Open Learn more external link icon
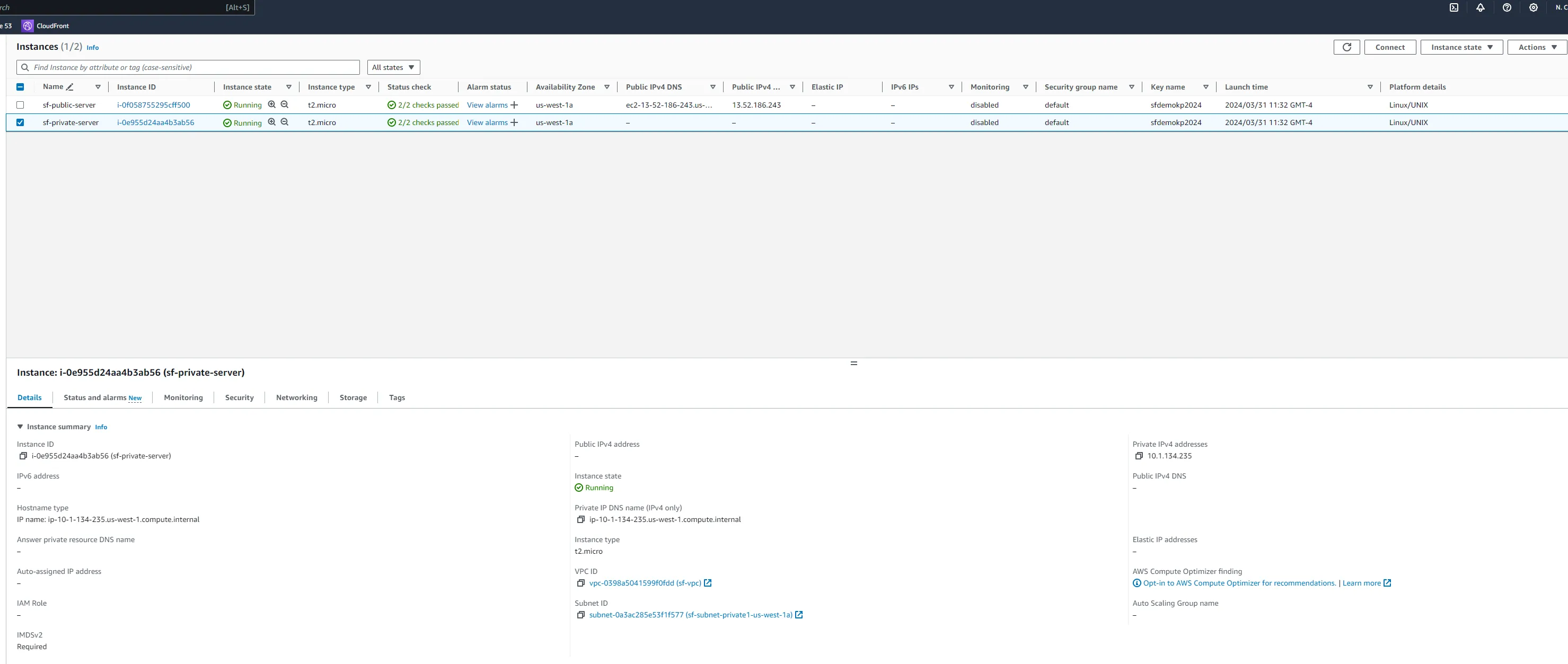 pyautogui.click(x=1387, y=583)
